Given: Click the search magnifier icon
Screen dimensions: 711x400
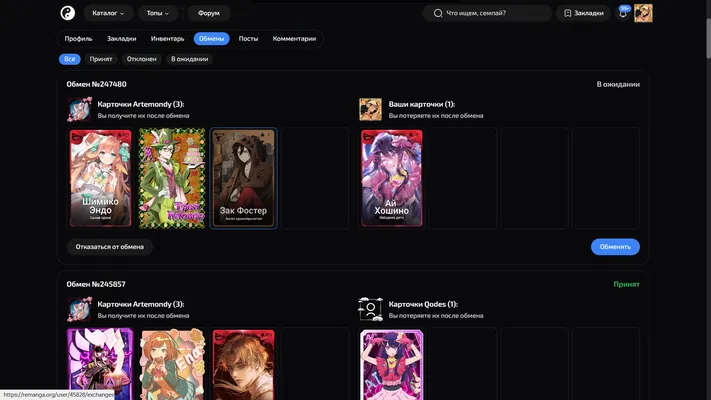Looking at the screenshot, I should coord(438,13).
